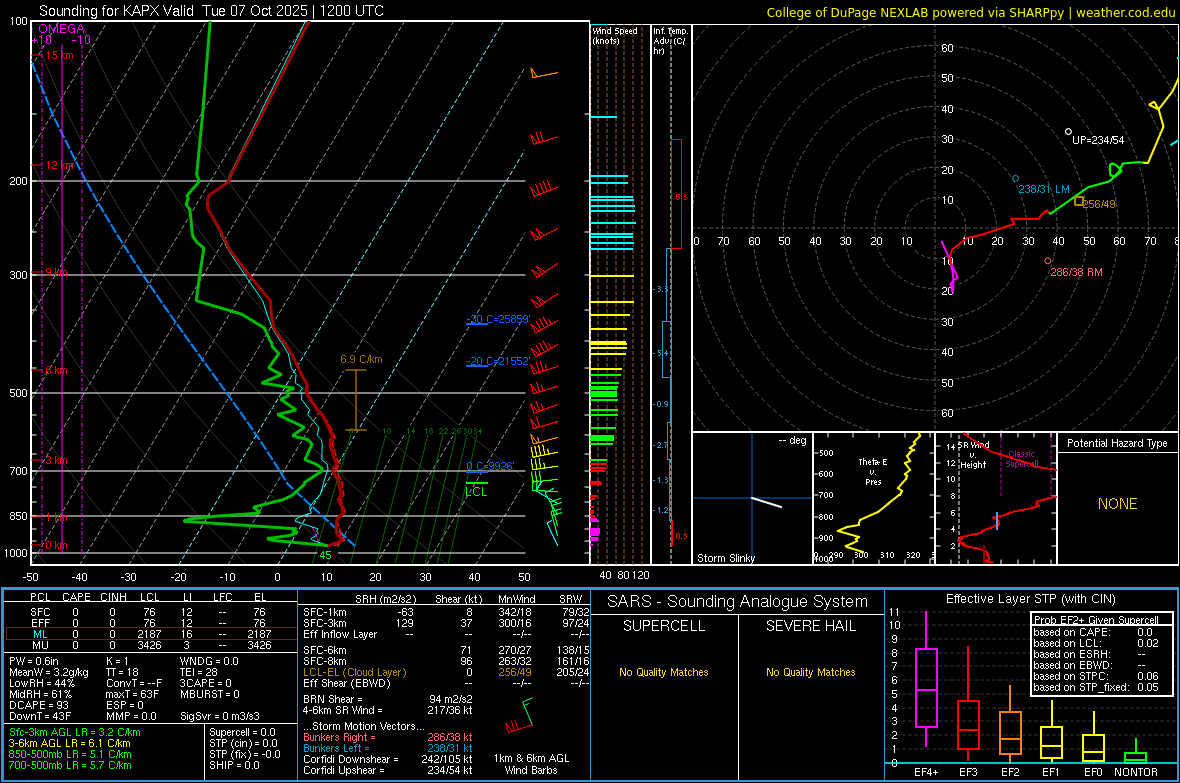Click the MeanW = 3.2g/kg value
The height and width of the screenshot is (783, 1180).
(x=49, y=672)
